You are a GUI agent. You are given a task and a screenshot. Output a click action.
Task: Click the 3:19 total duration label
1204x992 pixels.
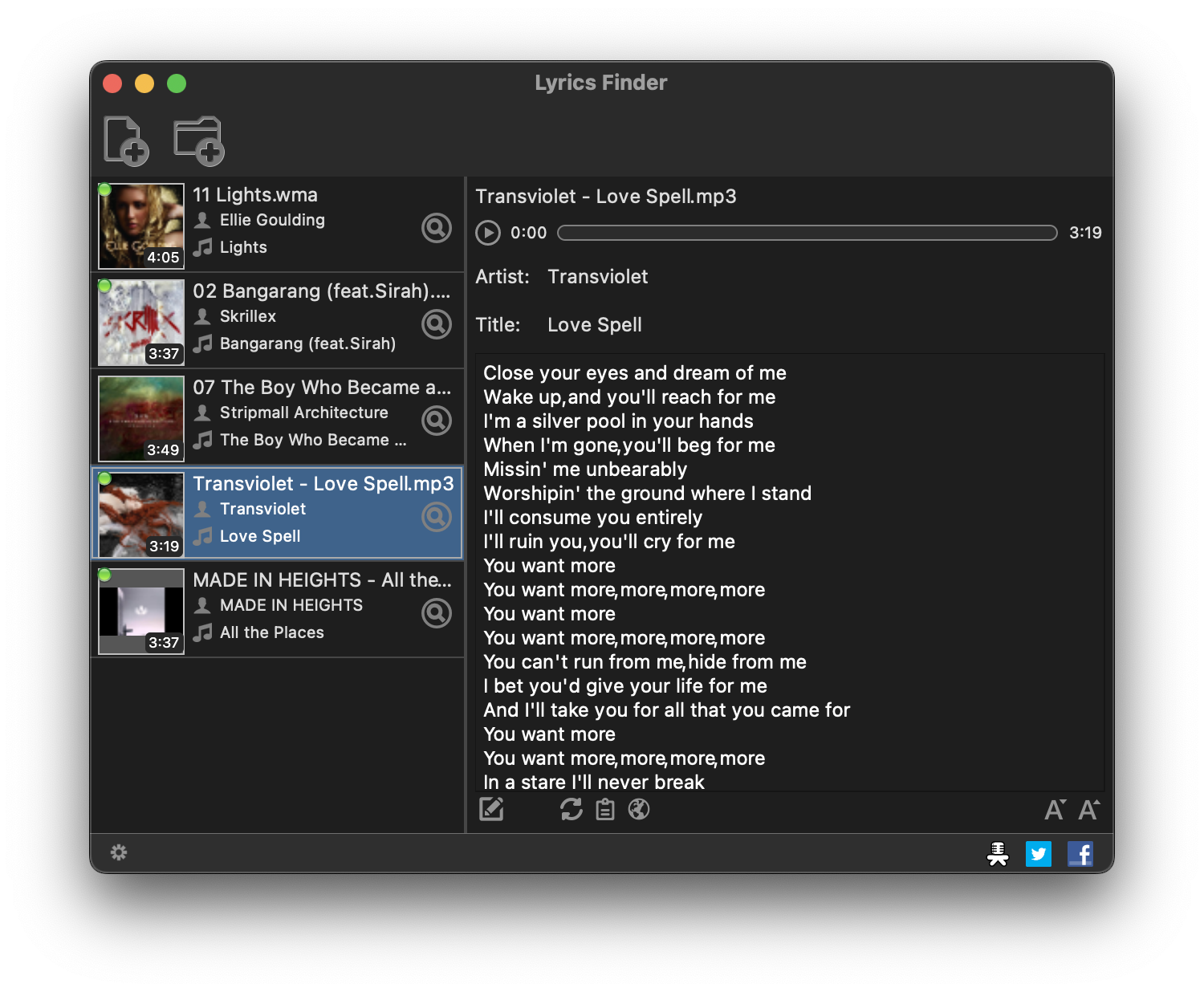point(1085,233)
